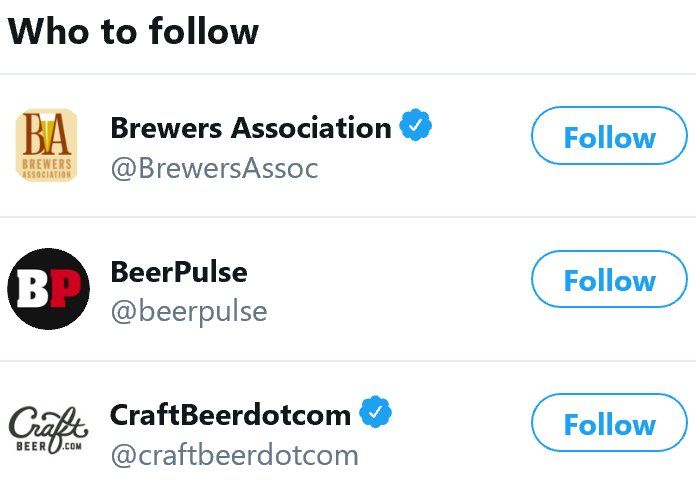Click CraftBeerdotcom's blue verified badge

click(x=376, y=412)
